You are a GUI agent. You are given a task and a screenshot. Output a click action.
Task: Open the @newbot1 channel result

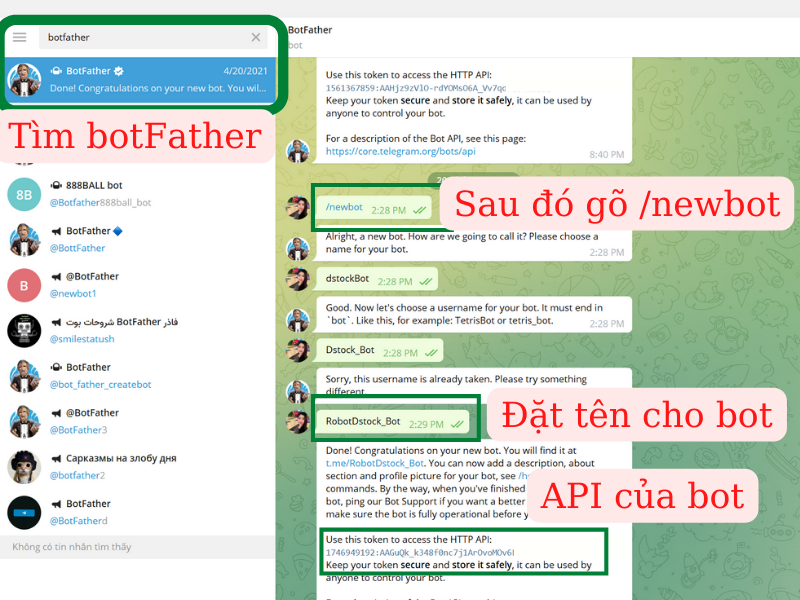tap(138, 285)
